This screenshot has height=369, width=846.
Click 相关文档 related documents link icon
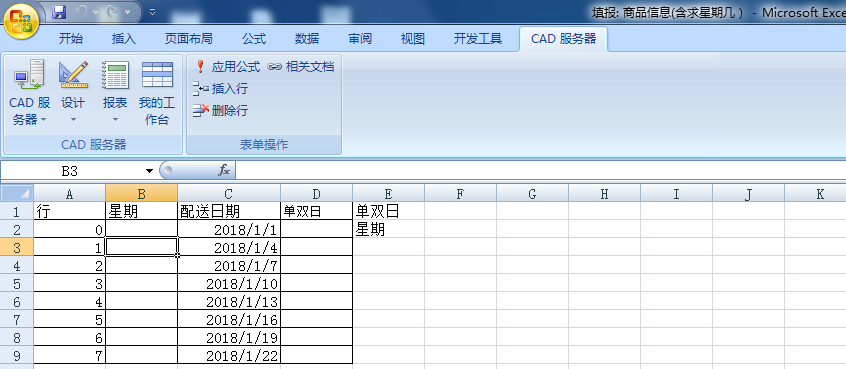coord(301,67)
